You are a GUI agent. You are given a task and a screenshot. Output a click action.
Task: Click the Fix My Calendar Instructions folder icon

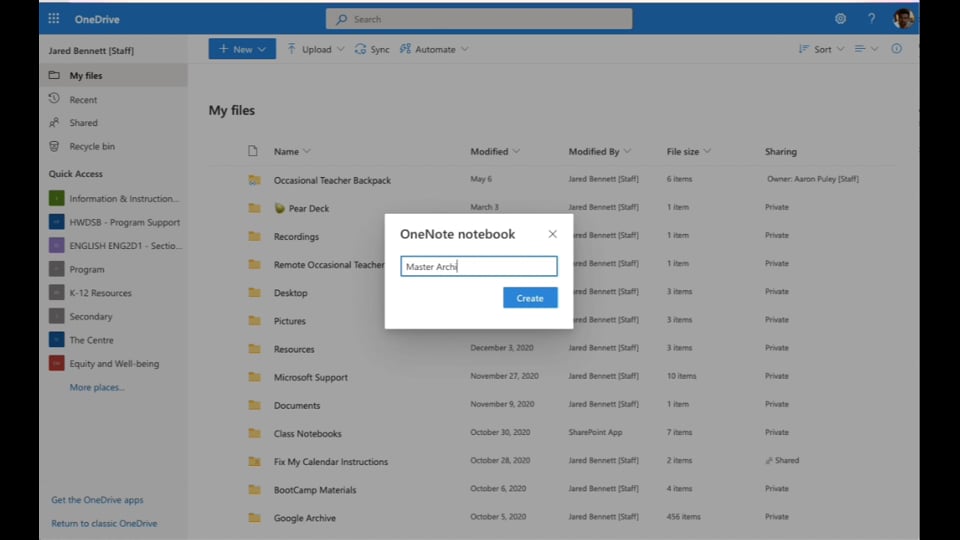pyautogui.click(x=254, y=461)
